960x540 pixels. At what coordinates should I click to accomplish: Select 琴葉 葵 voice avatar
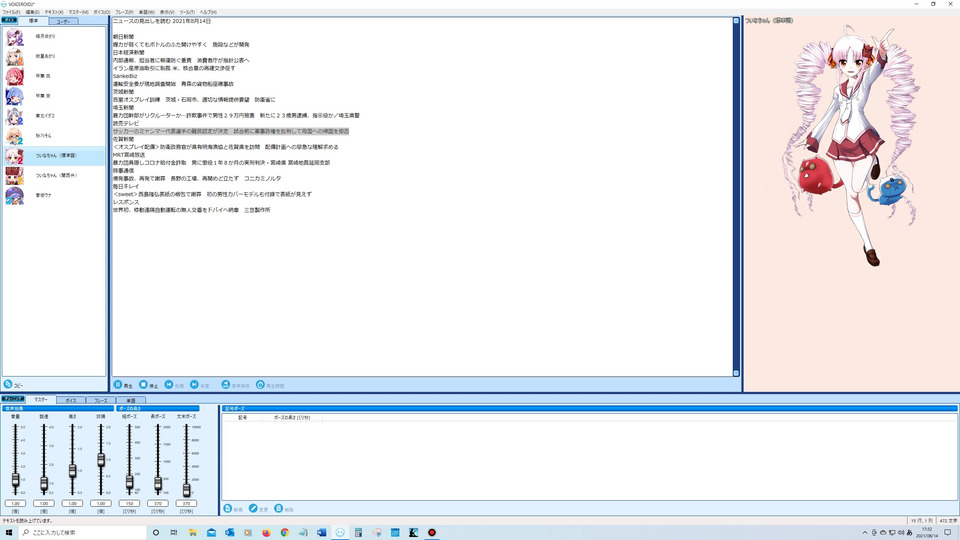coord(14,96)
